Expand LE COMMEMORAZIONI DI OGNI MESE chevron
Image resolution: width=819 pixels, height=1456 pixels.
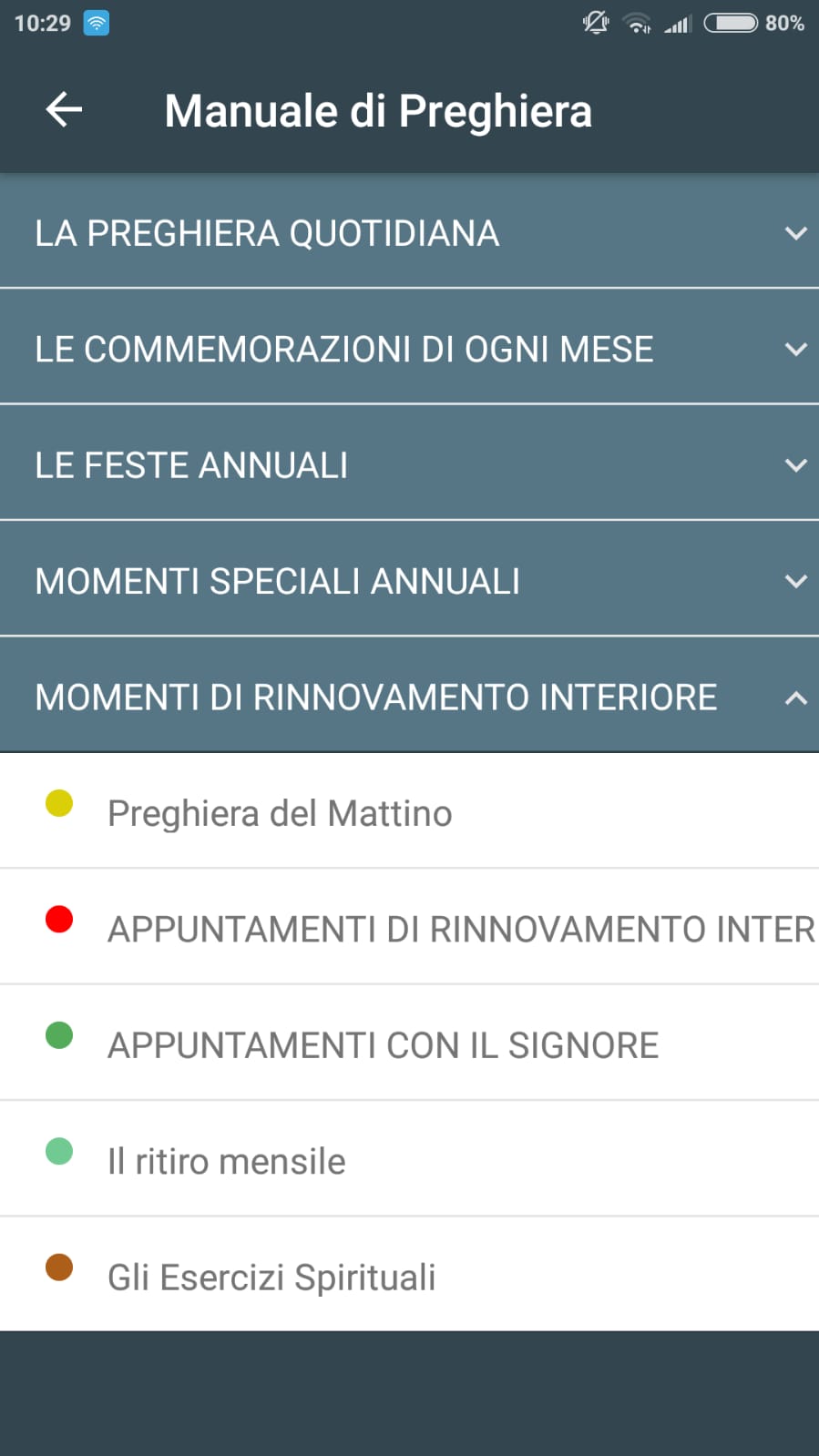795,349
